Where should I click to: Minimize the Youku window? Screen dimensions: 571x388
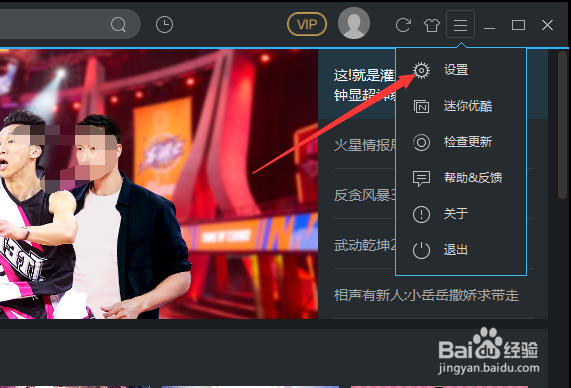point(489,28)
